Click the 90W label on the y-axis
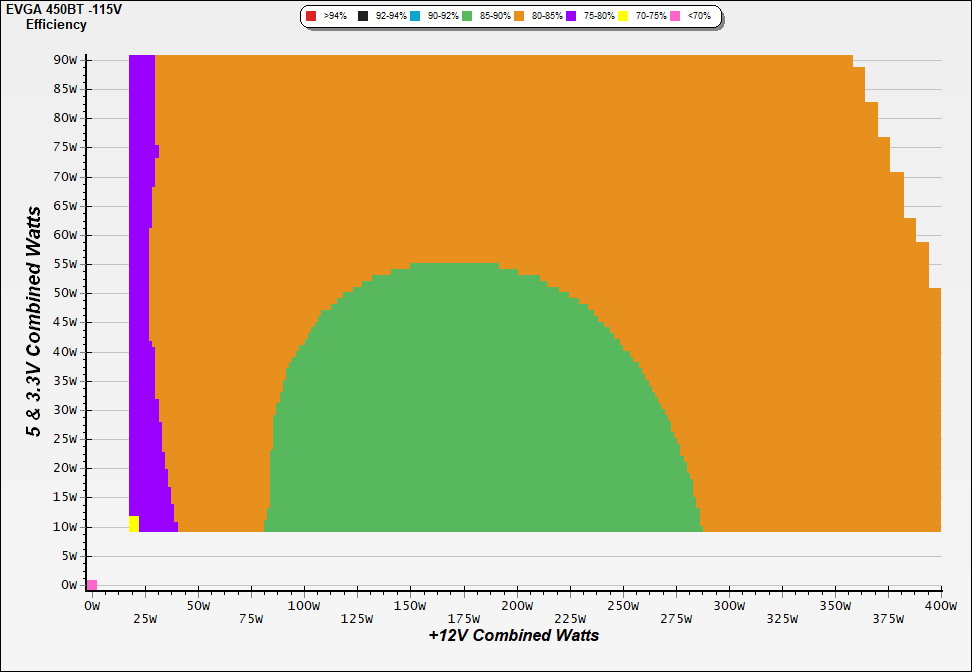972x672 pixels. tap(66, 59)
